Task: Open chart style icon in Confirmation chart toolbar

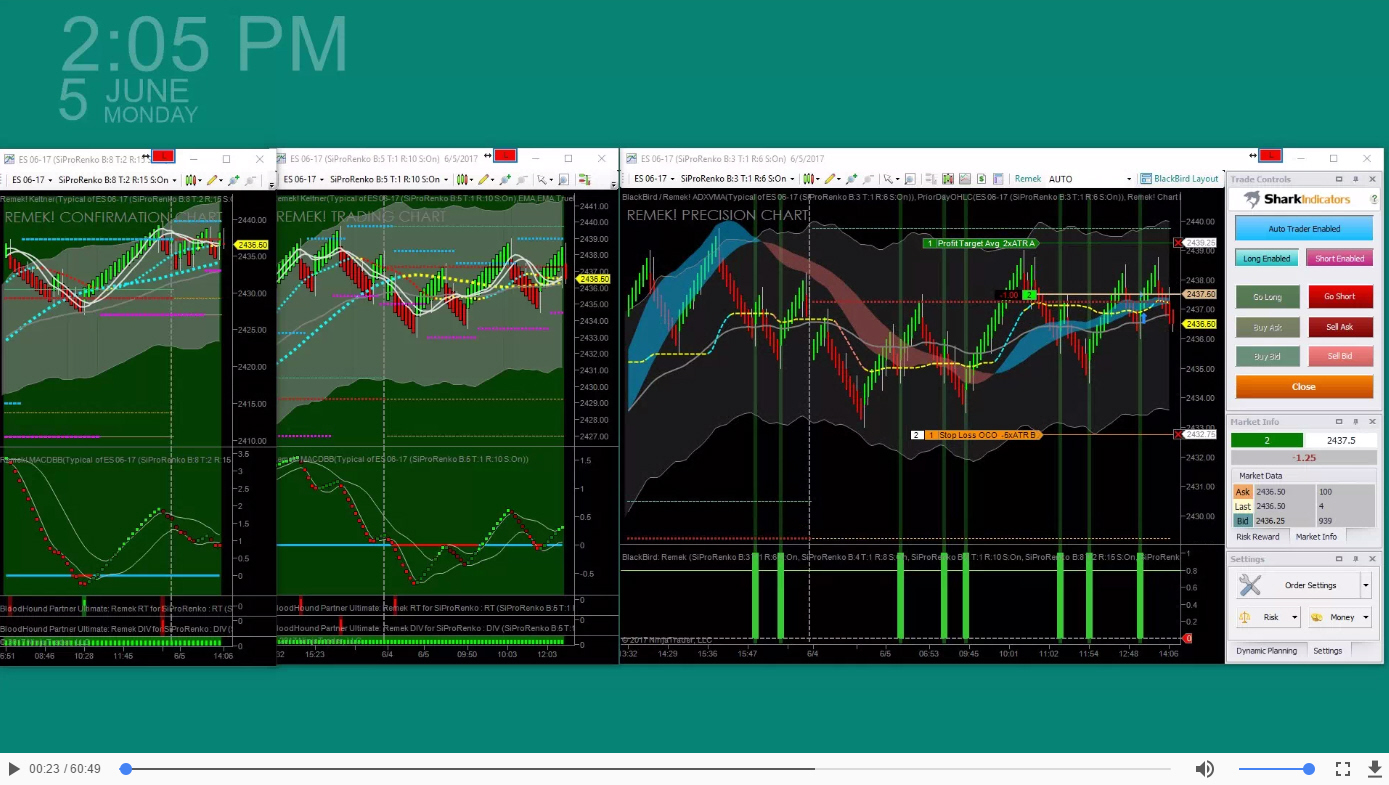Action: click(192, 180)
